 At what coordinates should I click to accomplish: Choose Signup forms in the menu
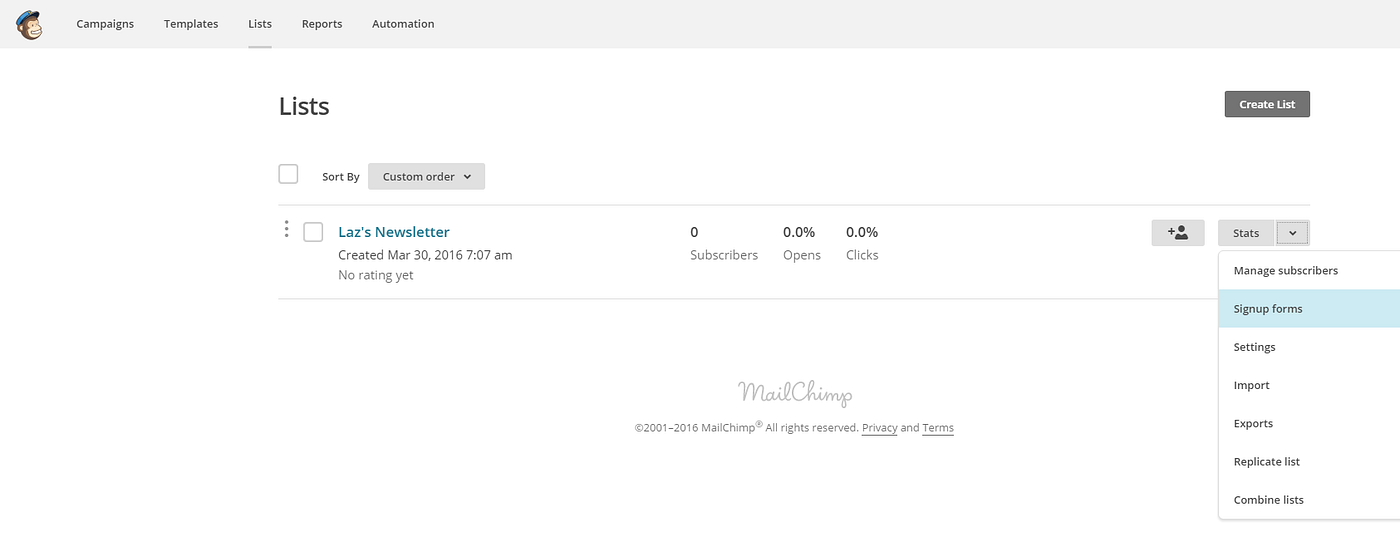click(1309, 309)
